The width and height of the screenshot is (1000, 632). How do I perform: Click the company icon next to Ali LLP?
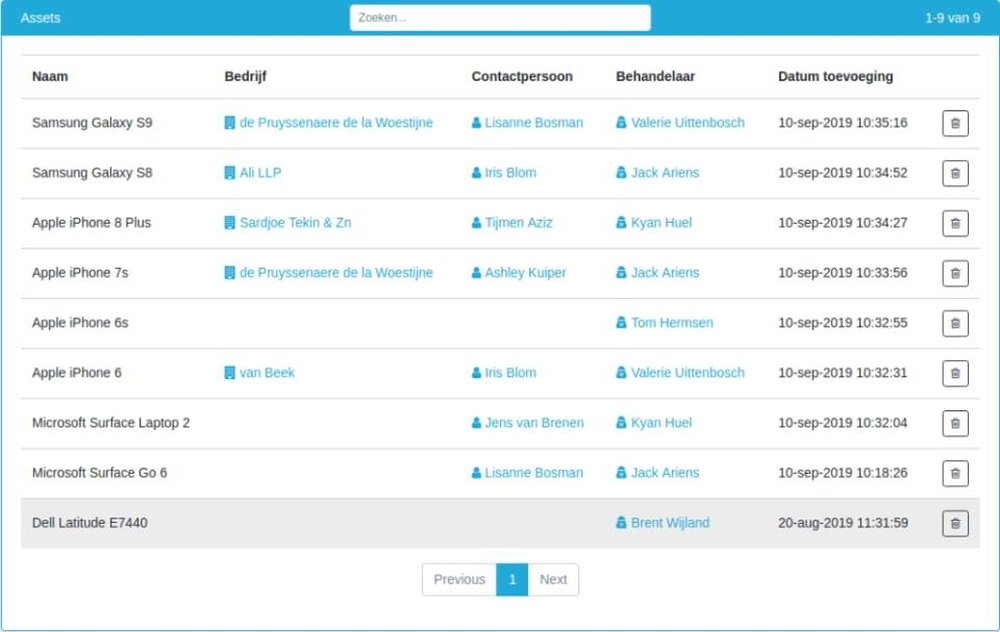228,173
